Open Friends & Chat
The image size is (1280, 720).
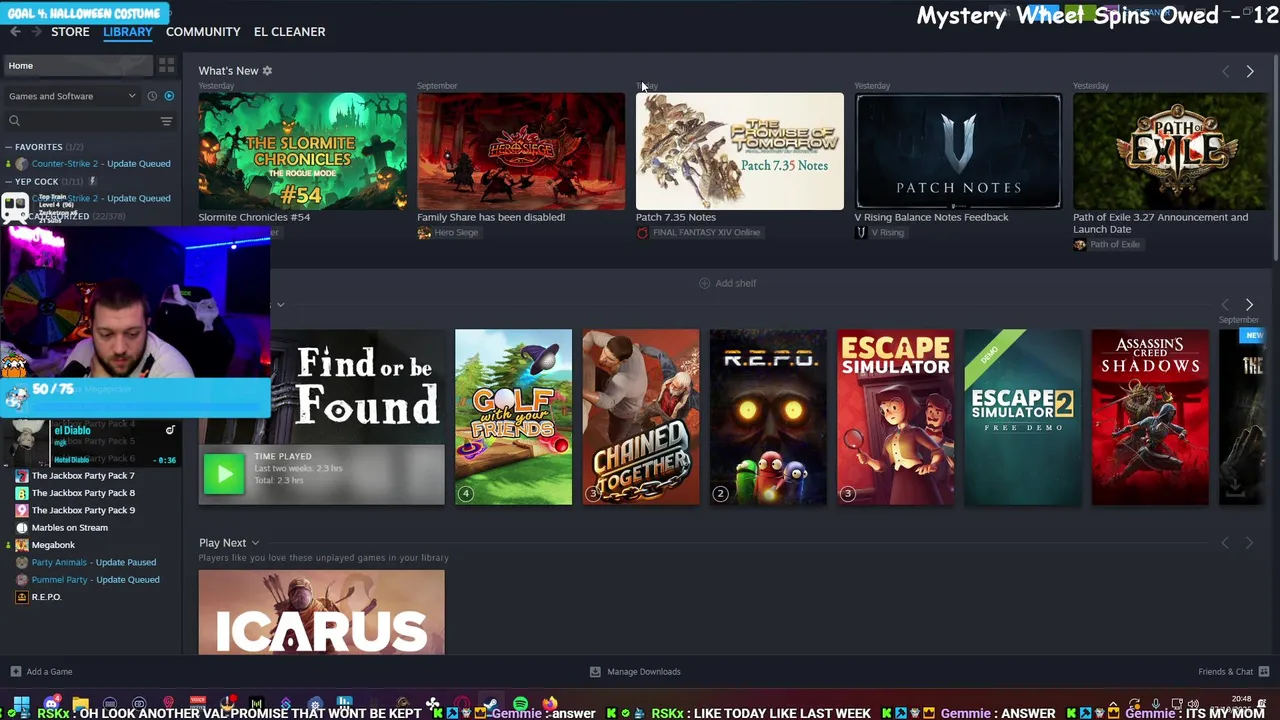(x=1233, y=672)
